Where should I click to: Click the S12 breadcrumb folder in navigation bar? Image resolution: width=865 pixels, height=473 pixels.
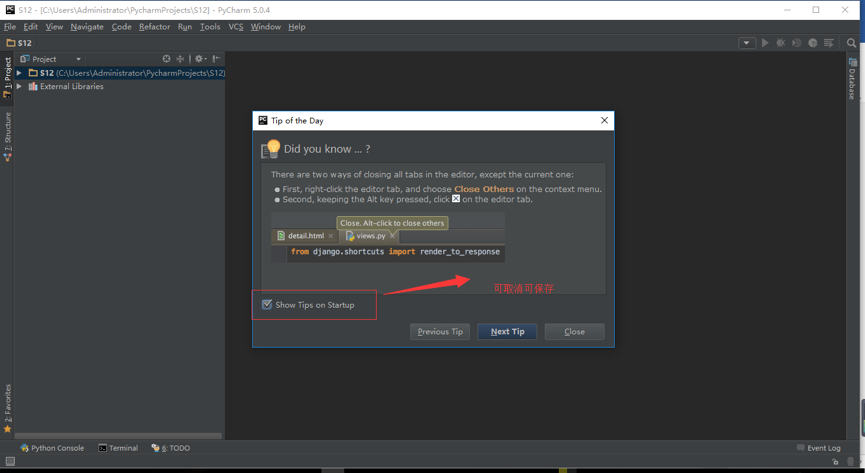[x=19, y=42]
